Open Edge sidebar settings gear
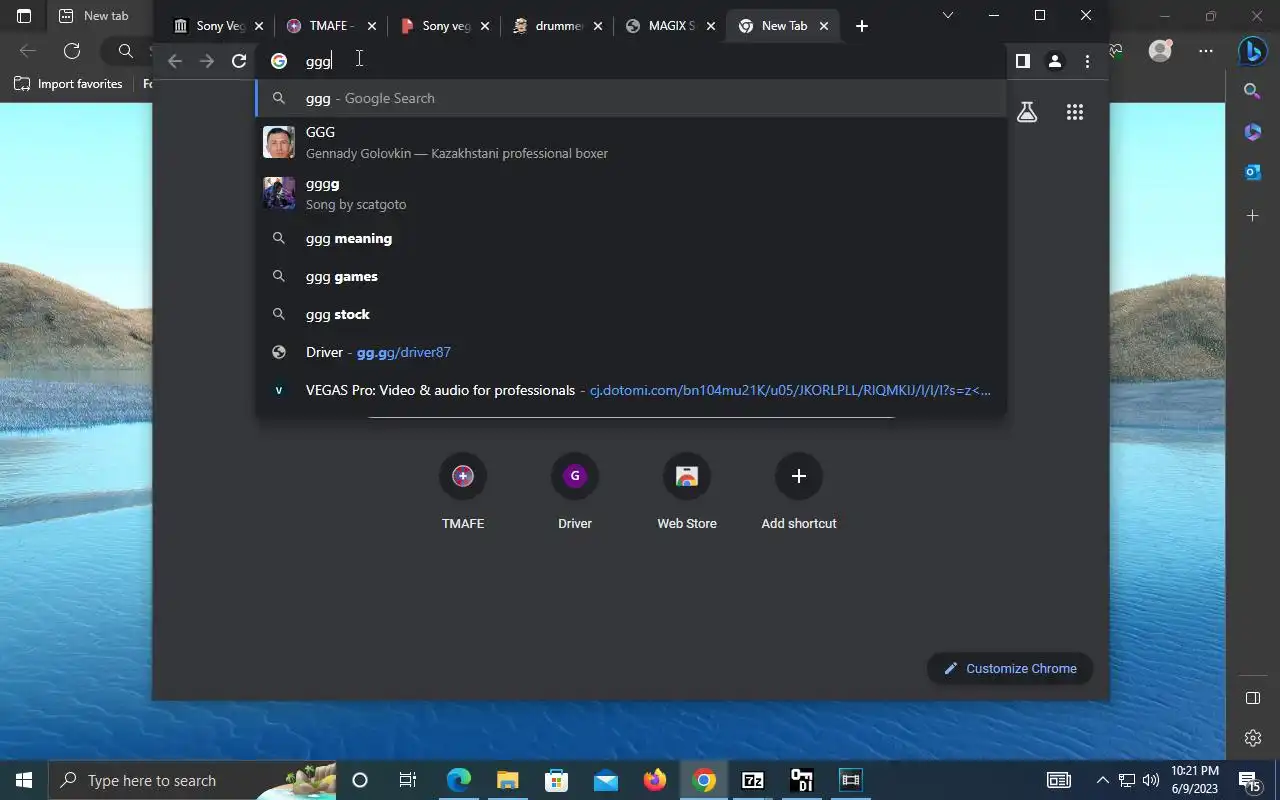Screen dimensions: 1280x800 point(1252,738)
